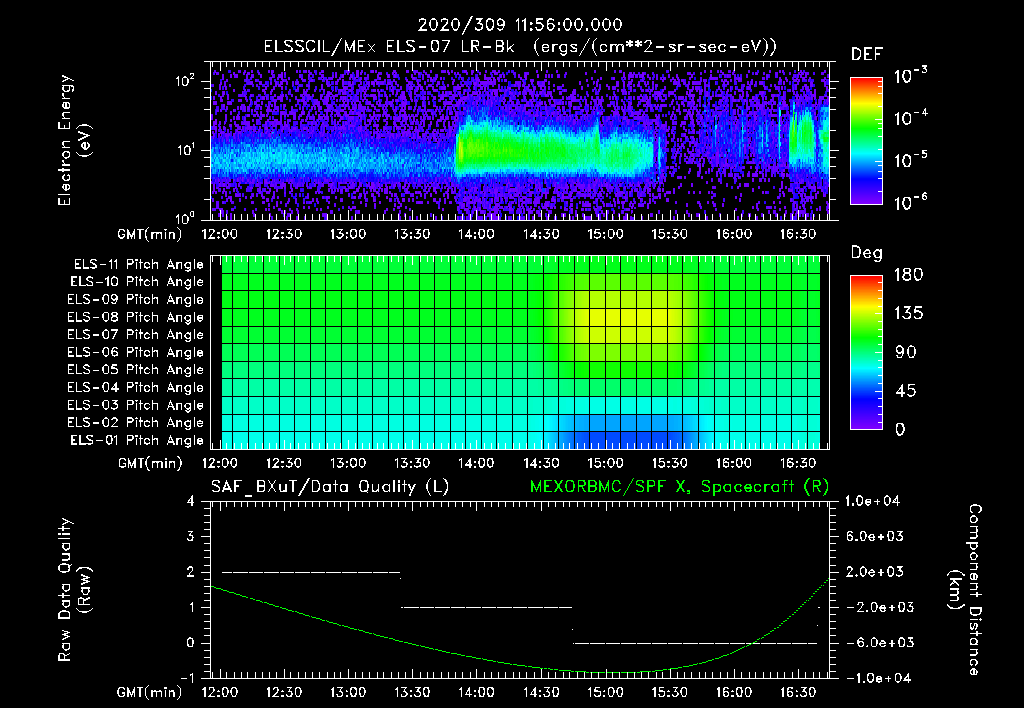Viewport: 1024px width, 708px height.
Task: Select the ELS-05 Pitch Angle row label
Action: coord(136,370)
